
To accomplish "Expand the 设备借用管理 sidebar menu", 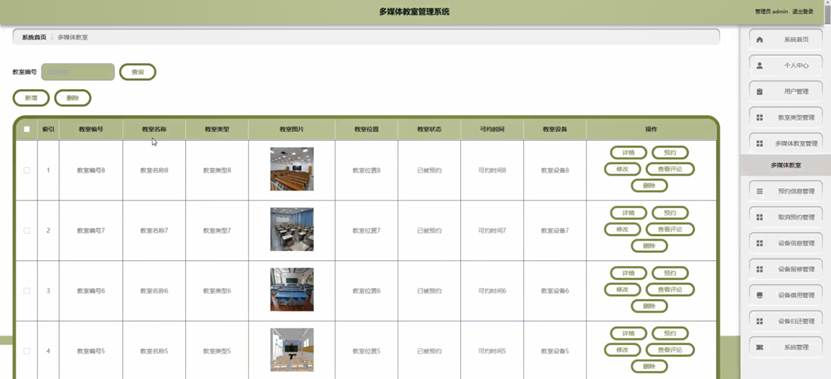I will [x=786, y=295].
